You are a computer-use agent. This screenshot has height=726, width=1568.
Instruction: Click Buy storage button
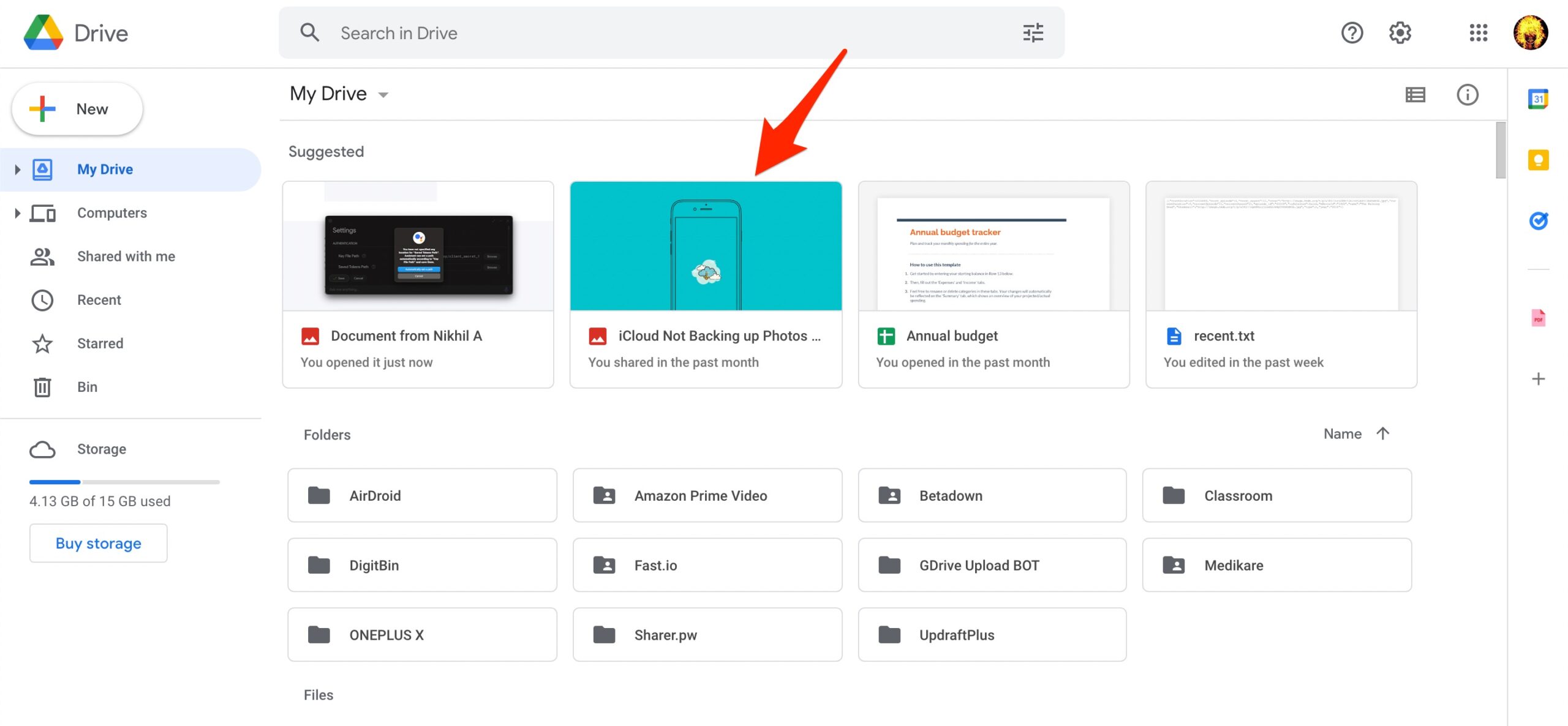[x=98, y=542]
